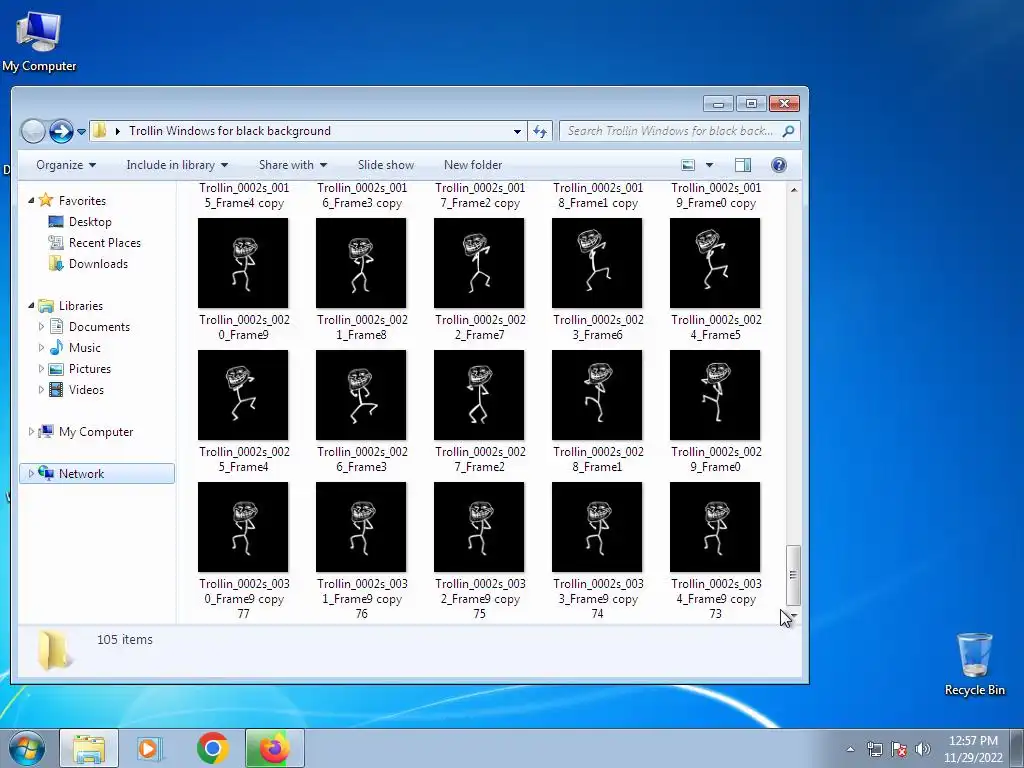Open Windows Explorer from taskbar
Image resolution: width=1024 pixels, height=768 pixels.
coord(89,748)
